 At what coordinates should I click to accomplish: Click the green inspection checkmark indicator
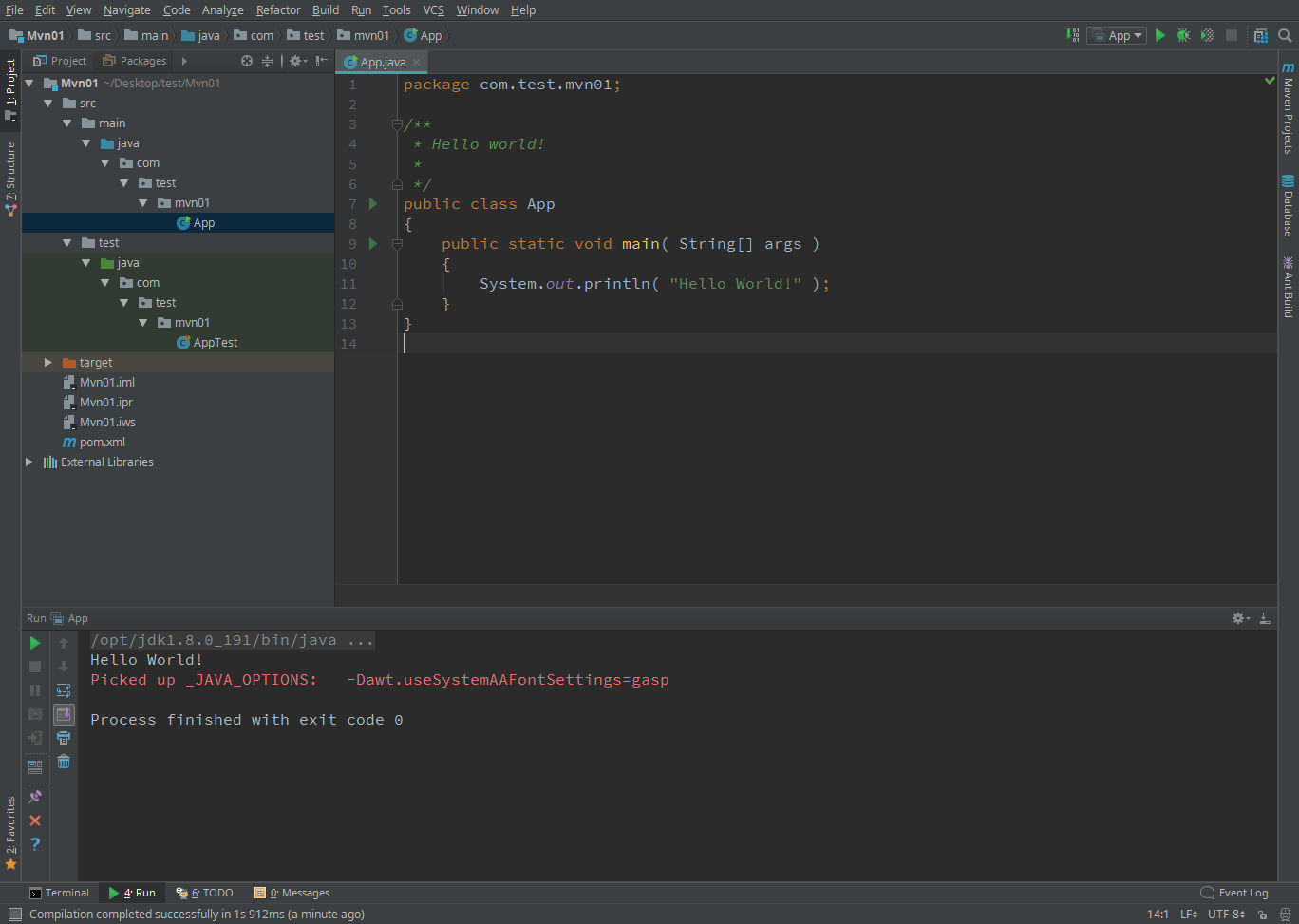click(x=1270, y=82)
